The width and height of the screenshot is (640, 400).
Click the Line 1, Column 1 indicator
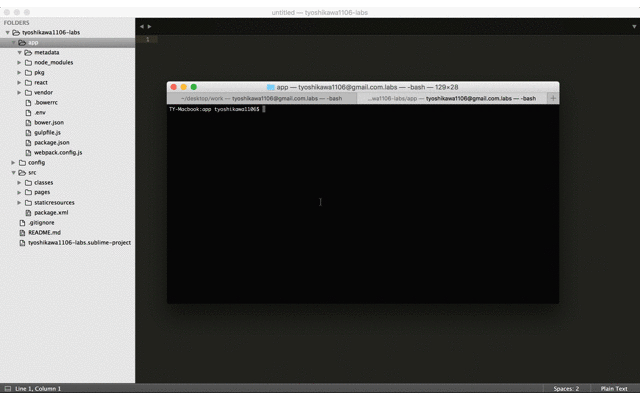38,389
